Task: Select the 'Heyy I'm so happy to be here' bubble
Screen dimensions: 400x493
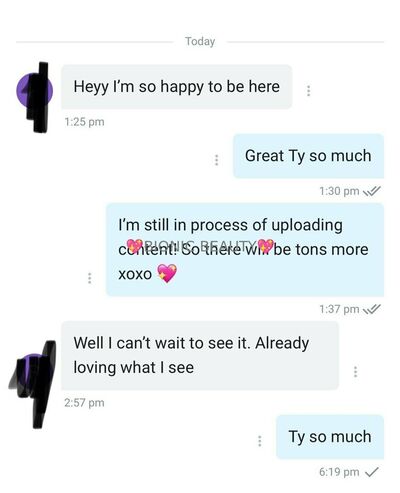Action: click(x=177, y=87)
